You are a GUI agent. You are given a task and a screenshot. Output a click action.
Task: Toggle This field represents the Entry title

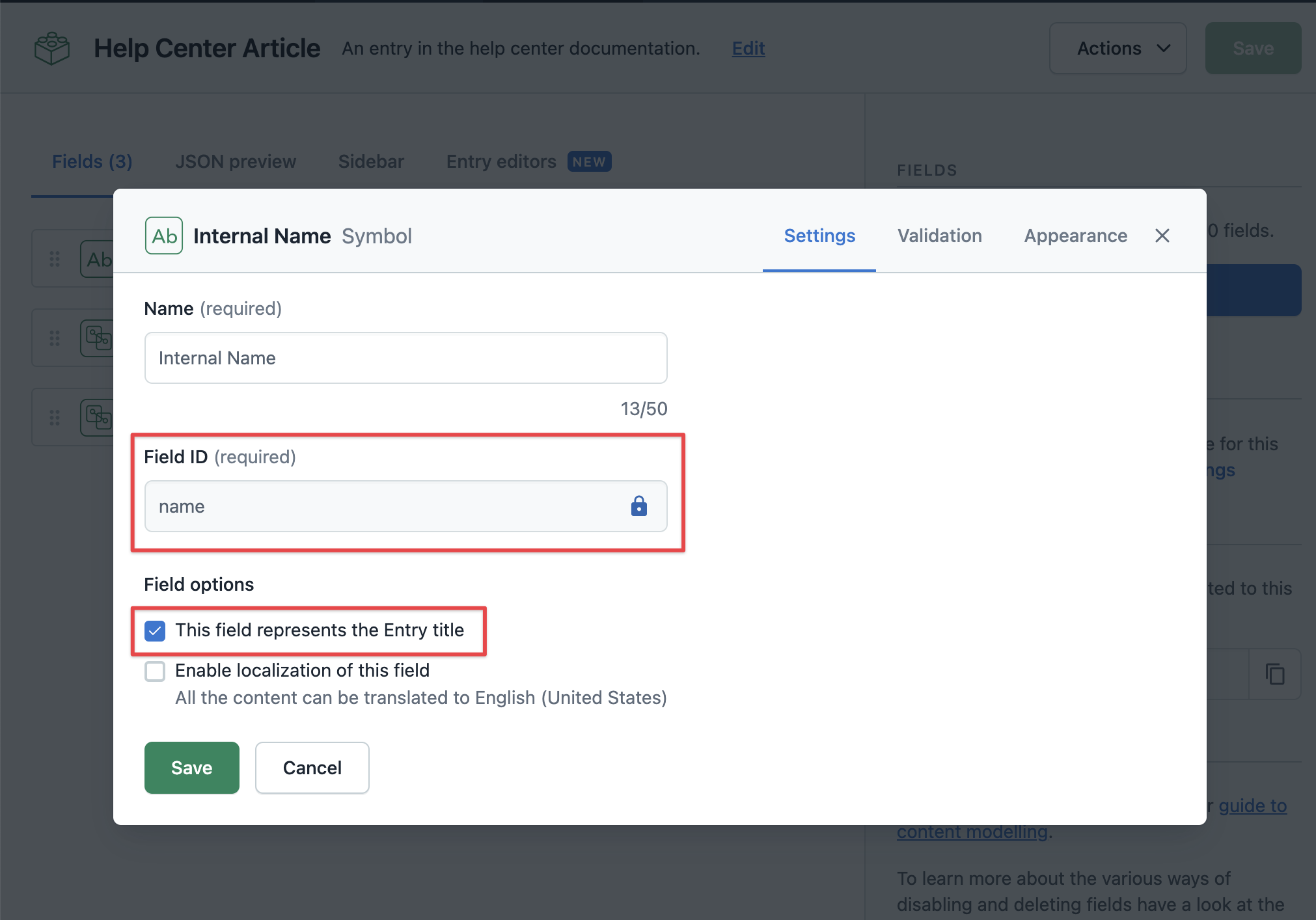tap(155, 629)
